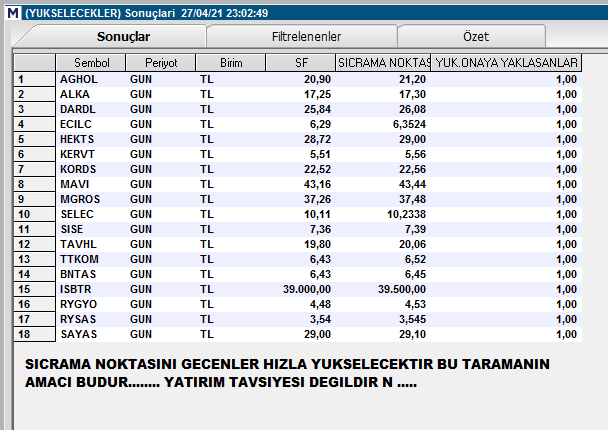Sort by the Sembol column header
Screen dimensions: 608x430
[x=91, y=63]
